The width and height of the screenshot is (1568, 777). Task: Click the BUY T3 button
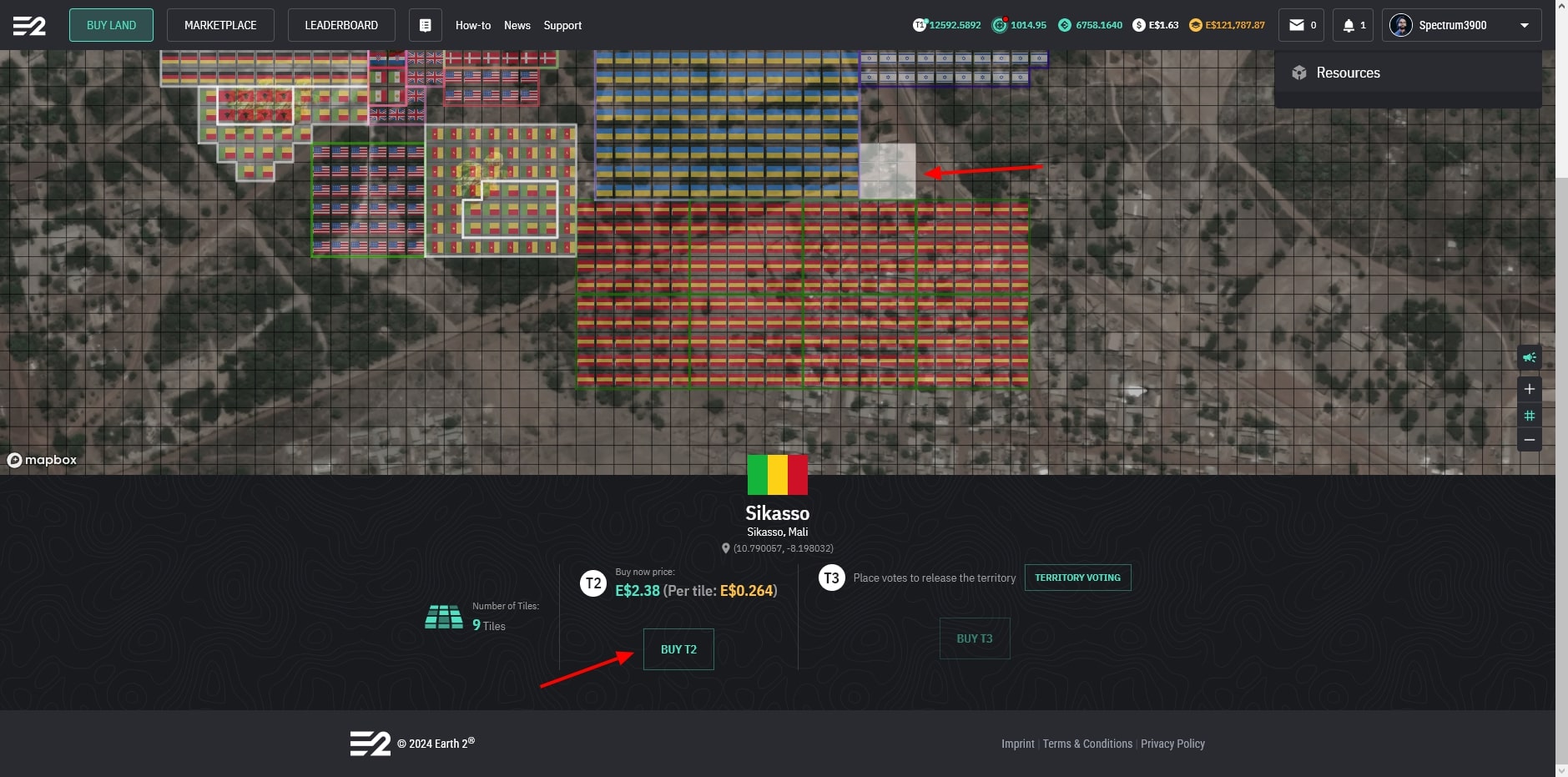(x=975, y=638)
